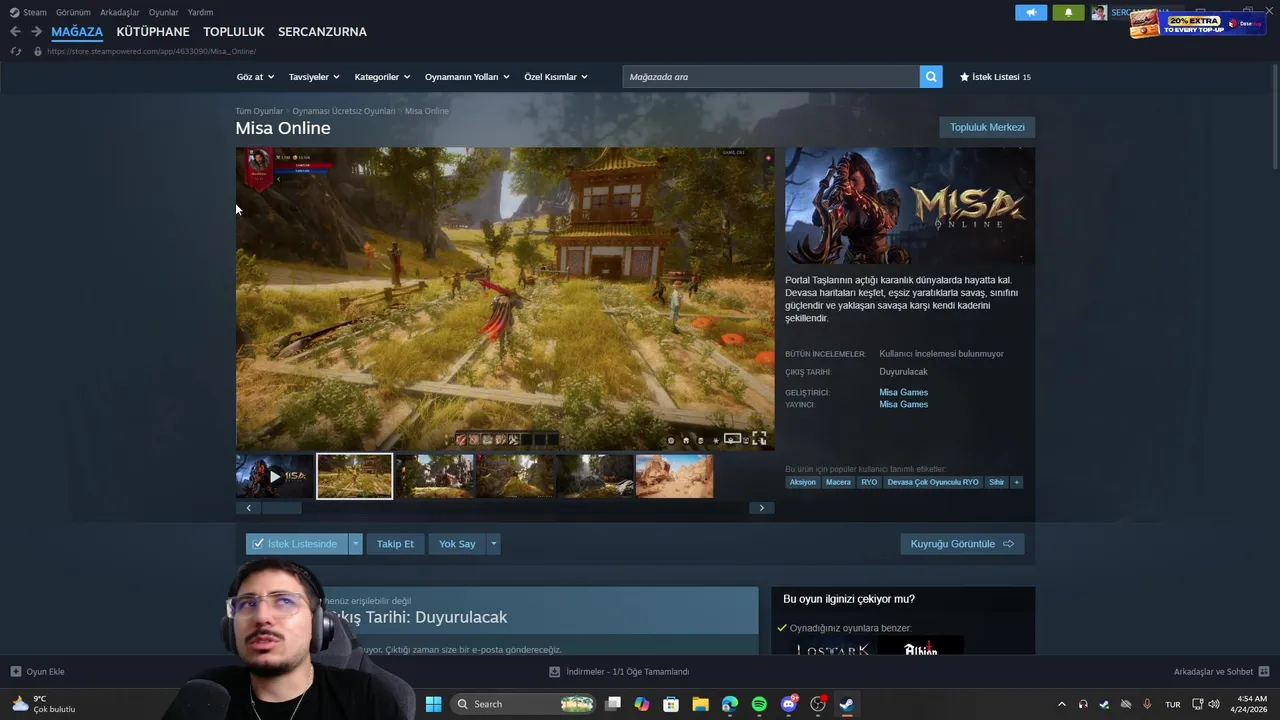The width and height of the screenshot is (1280, 720).
Task: Click the magnifier search button
Action: (x=931, y=77)
